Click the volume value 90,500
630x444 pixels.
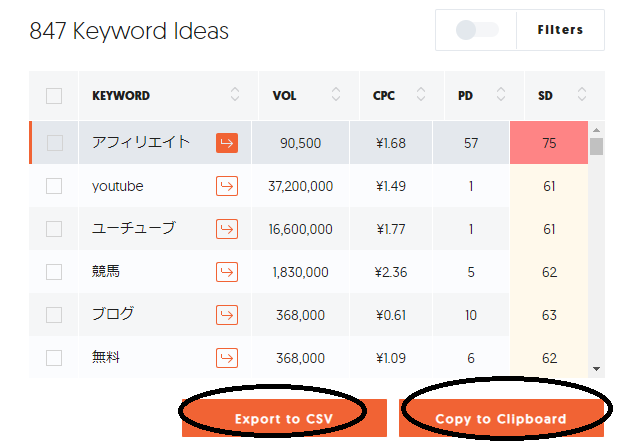[301, 143]
